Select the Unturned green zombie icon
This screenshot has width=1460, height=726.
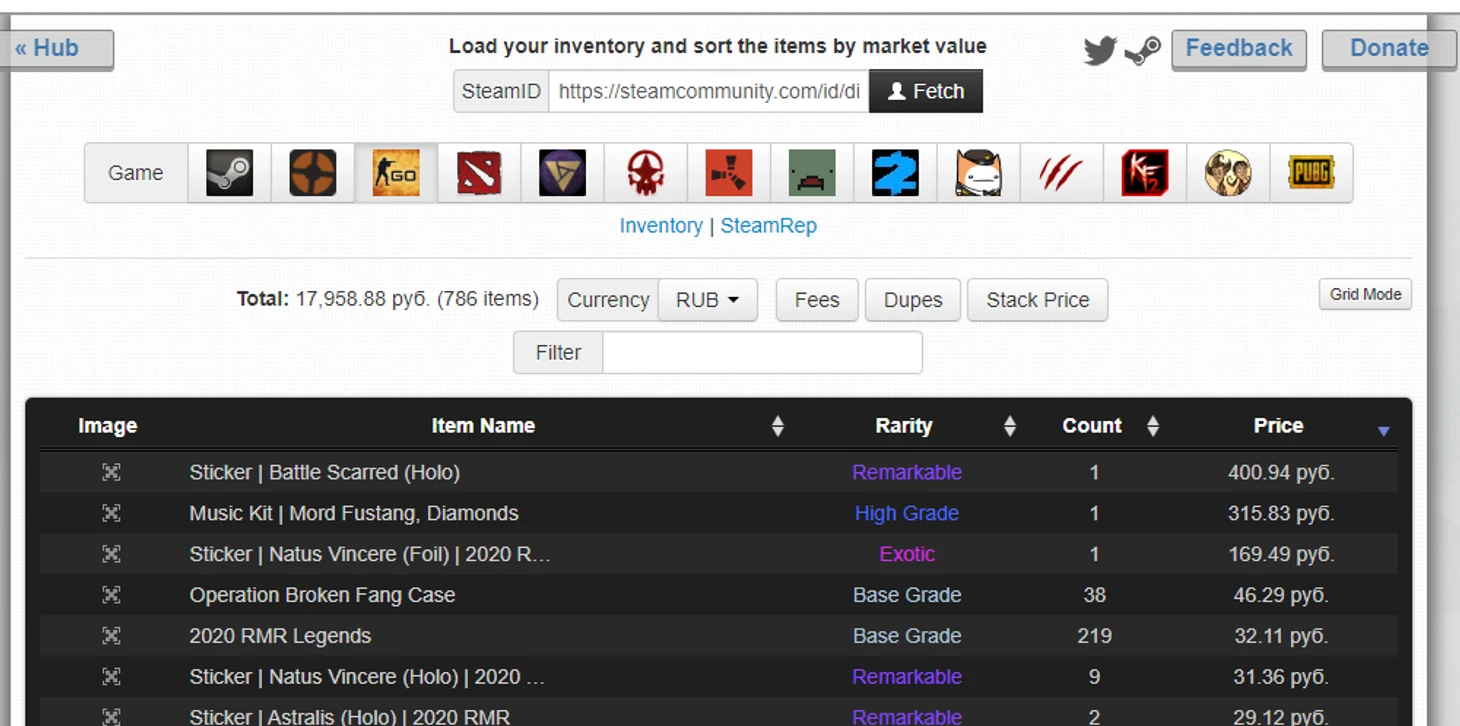[812, 173]
